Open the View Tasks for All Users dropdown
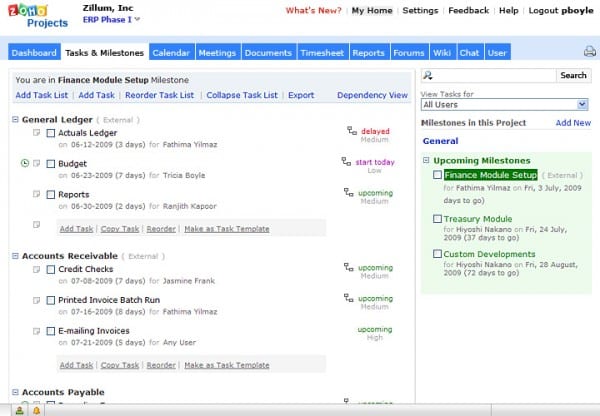The height and width of the screenshot is (416, 600). (x=504, y=104)
